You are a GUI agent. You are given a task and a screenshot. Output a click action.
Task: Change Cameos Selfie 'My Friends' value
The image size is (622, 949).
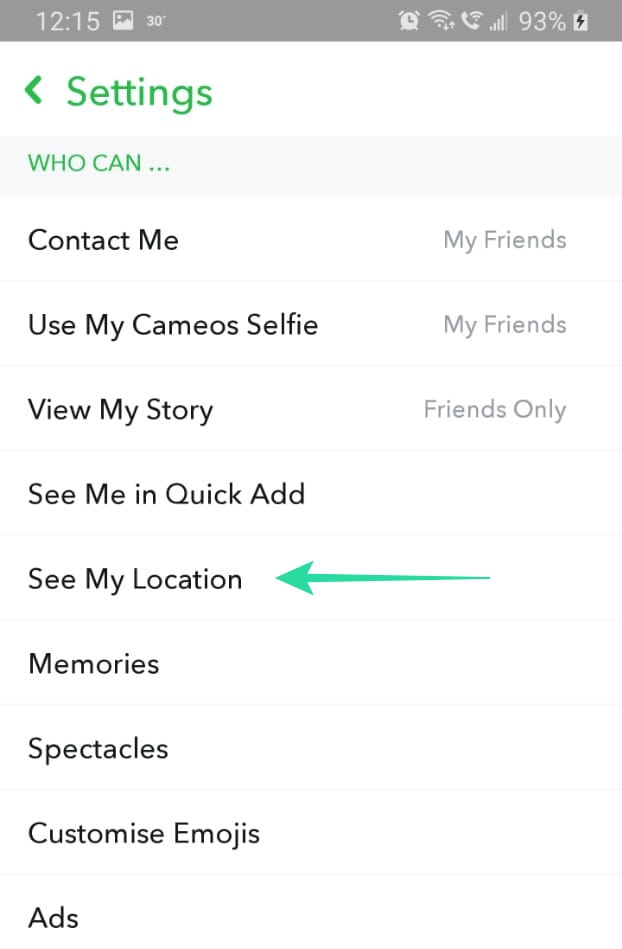click(x=505, y=325)
